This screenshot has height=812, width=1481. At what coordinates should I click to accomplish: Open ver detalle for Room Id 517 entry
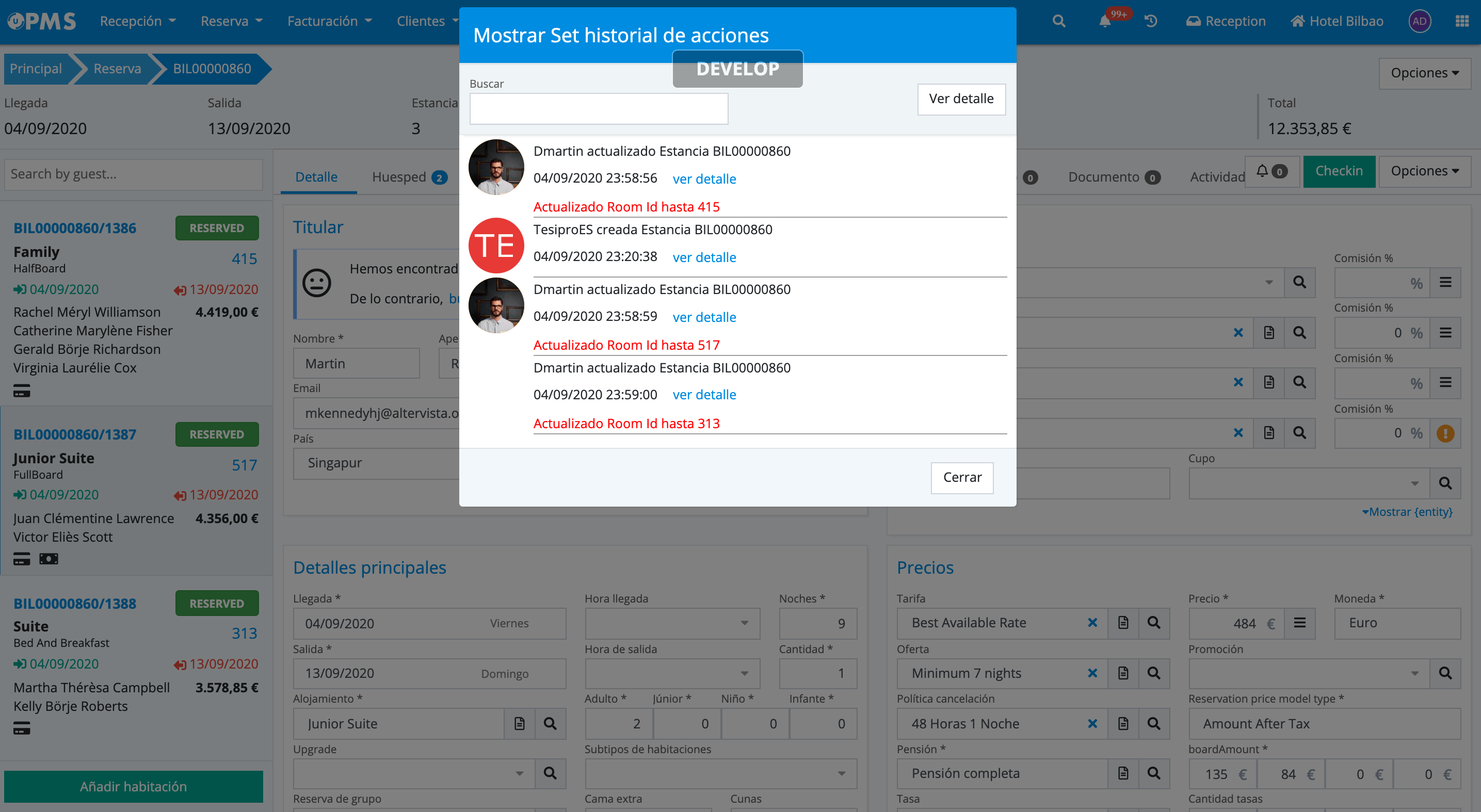704,317
